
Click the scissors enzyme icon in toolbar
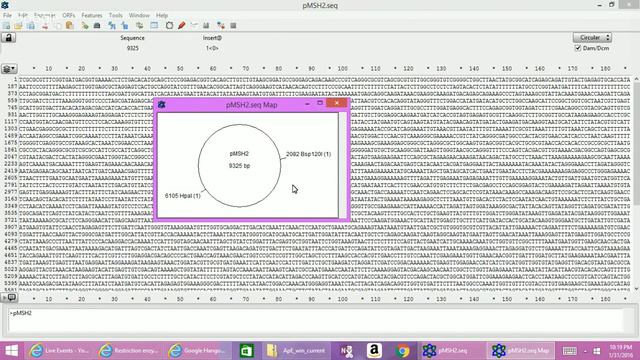coord(194,26)
